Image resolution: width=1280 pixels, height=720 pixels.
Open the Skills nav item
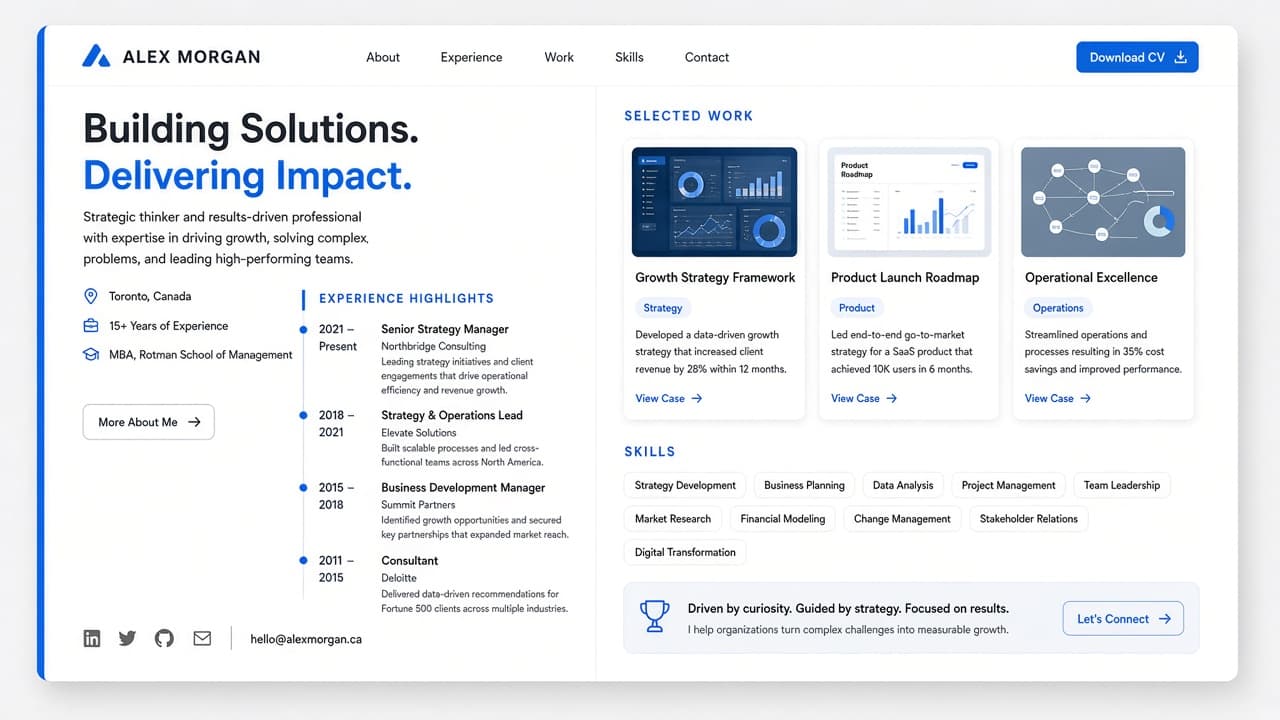point(629,57)
